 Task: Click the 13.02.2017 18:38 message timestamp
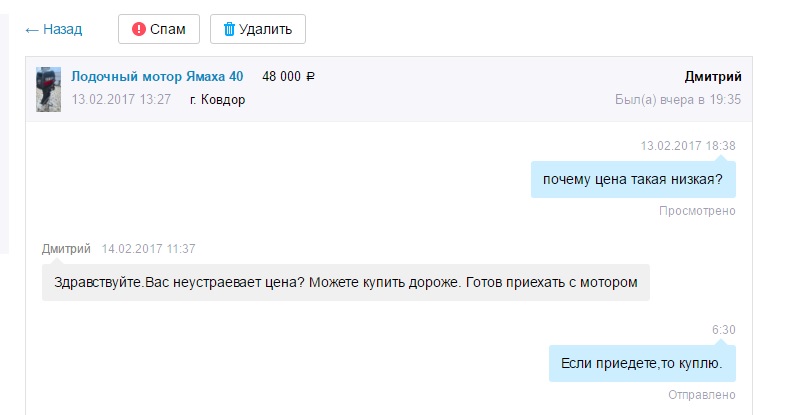click(x=688, y=146)
